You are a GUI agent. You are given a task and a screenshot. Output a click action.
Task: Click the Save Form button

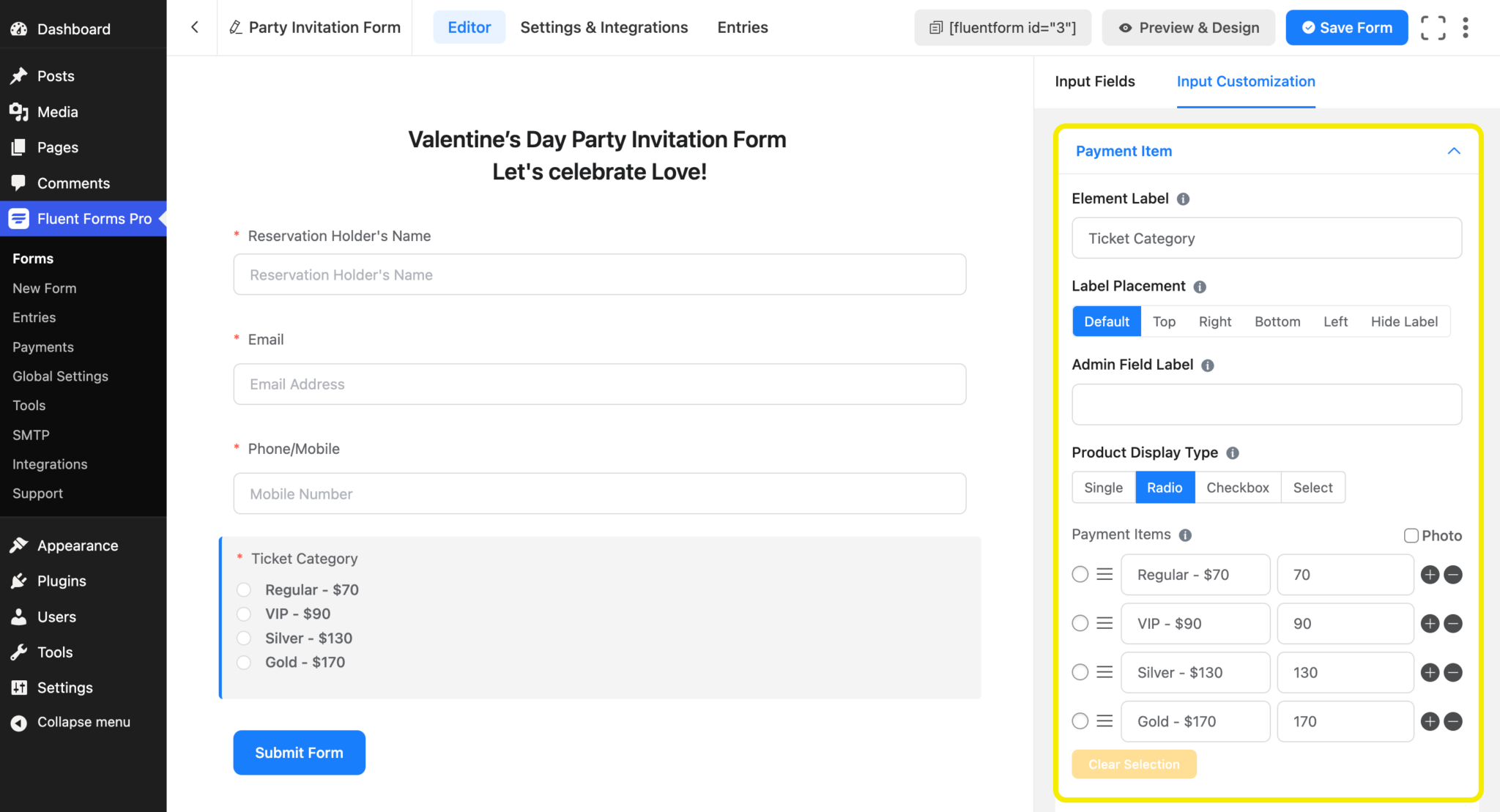[1346, 27]
